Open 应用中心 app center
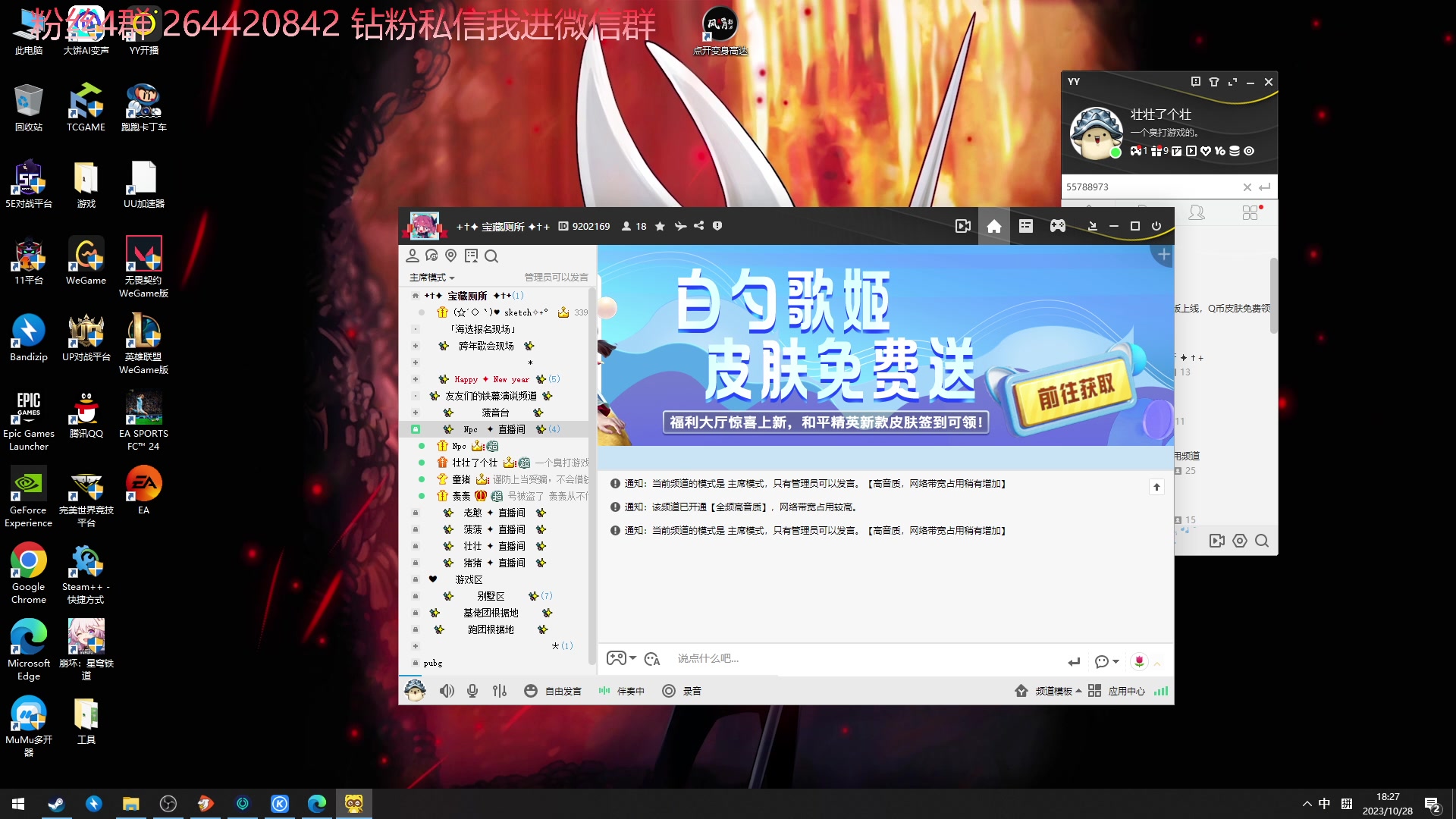This screenshot has width=1456, height=819. click(x=1116, y=691)
